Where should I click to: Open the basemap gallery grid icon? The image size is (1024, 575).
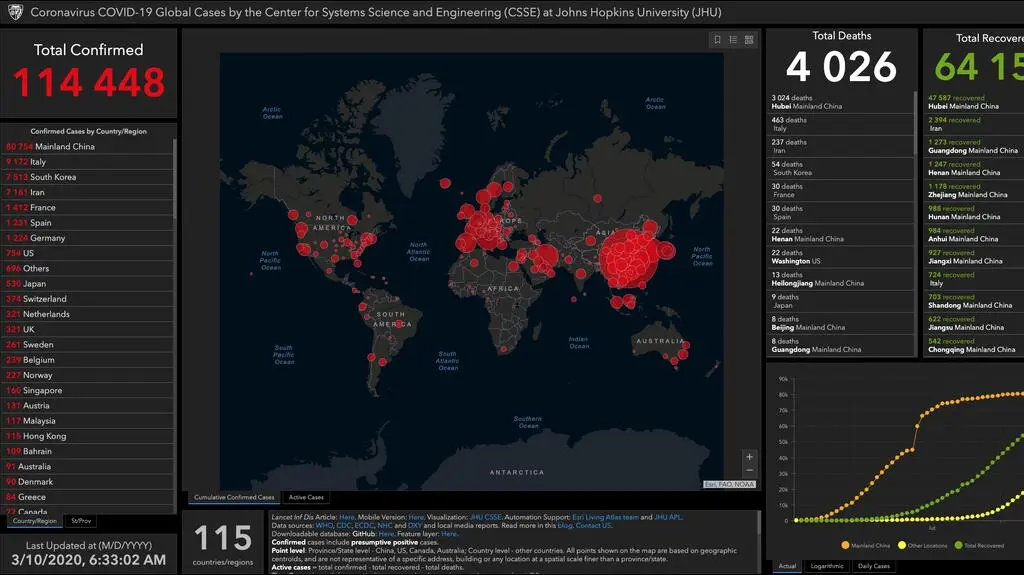(749, 40)
